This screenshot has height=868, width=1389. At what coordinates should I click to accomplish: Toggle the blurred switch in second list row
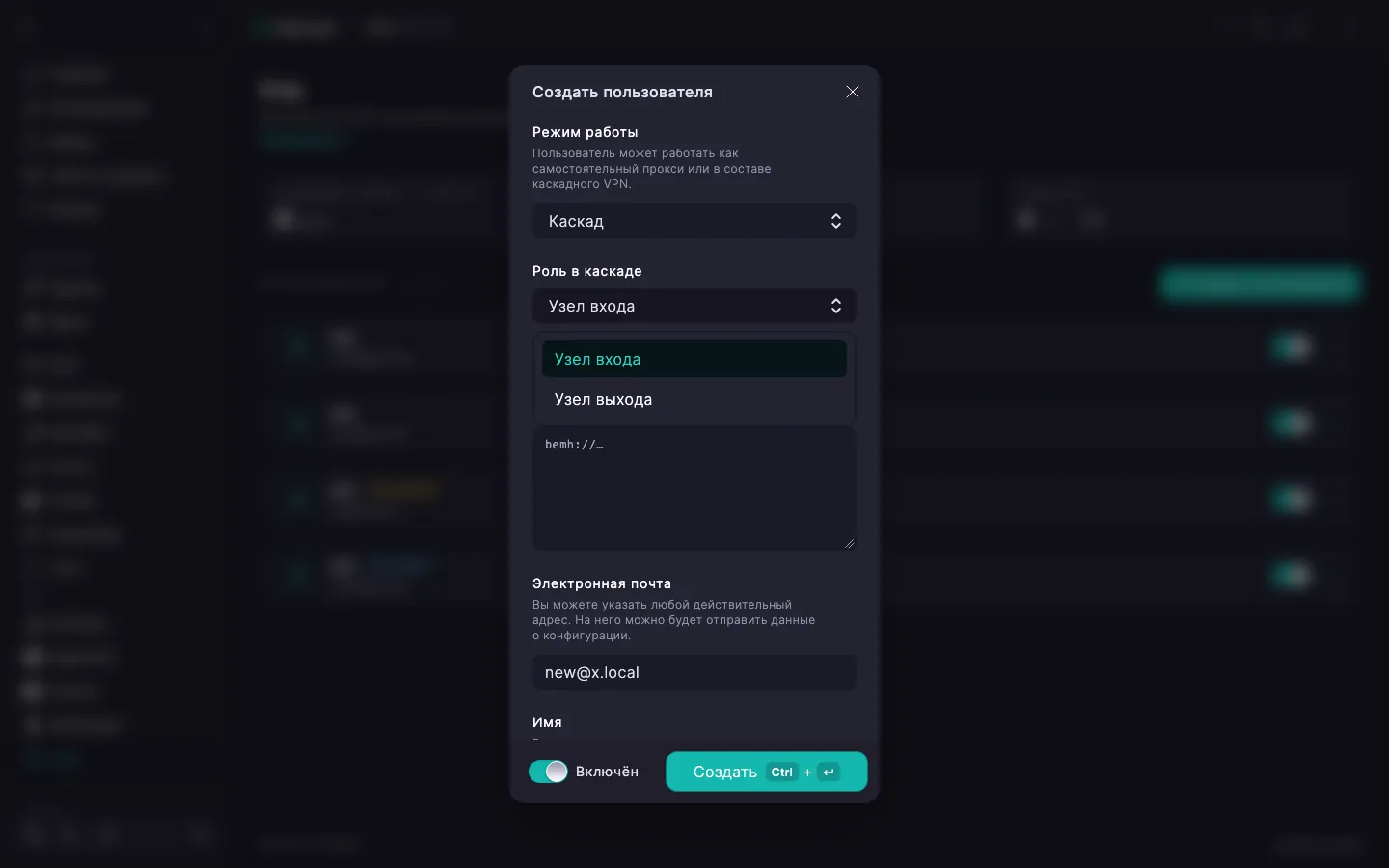point(1293,421)
